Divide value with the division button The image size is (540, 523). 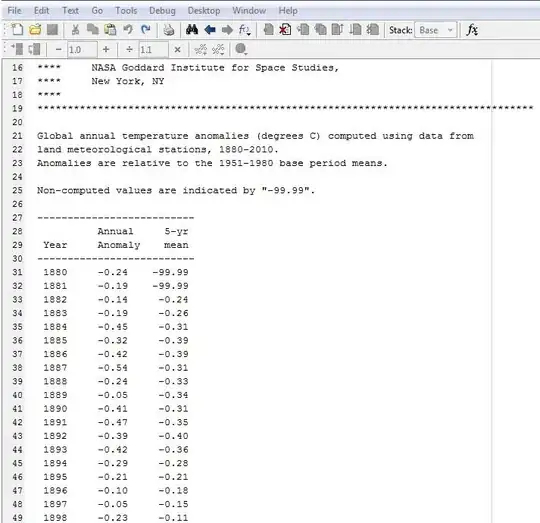(x=129, y=50)
